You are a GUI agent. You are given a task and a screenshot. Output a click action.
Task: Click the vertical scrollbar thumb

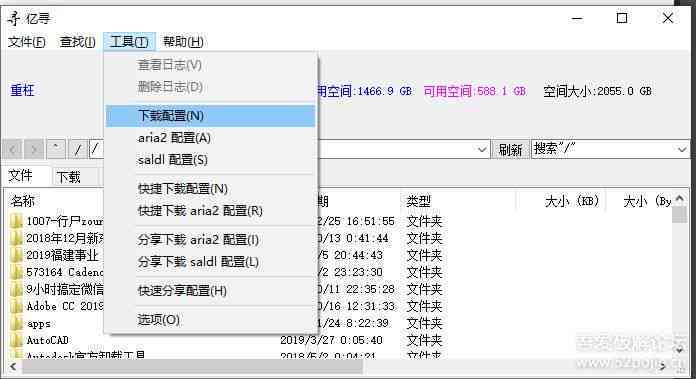click(679, 214)
